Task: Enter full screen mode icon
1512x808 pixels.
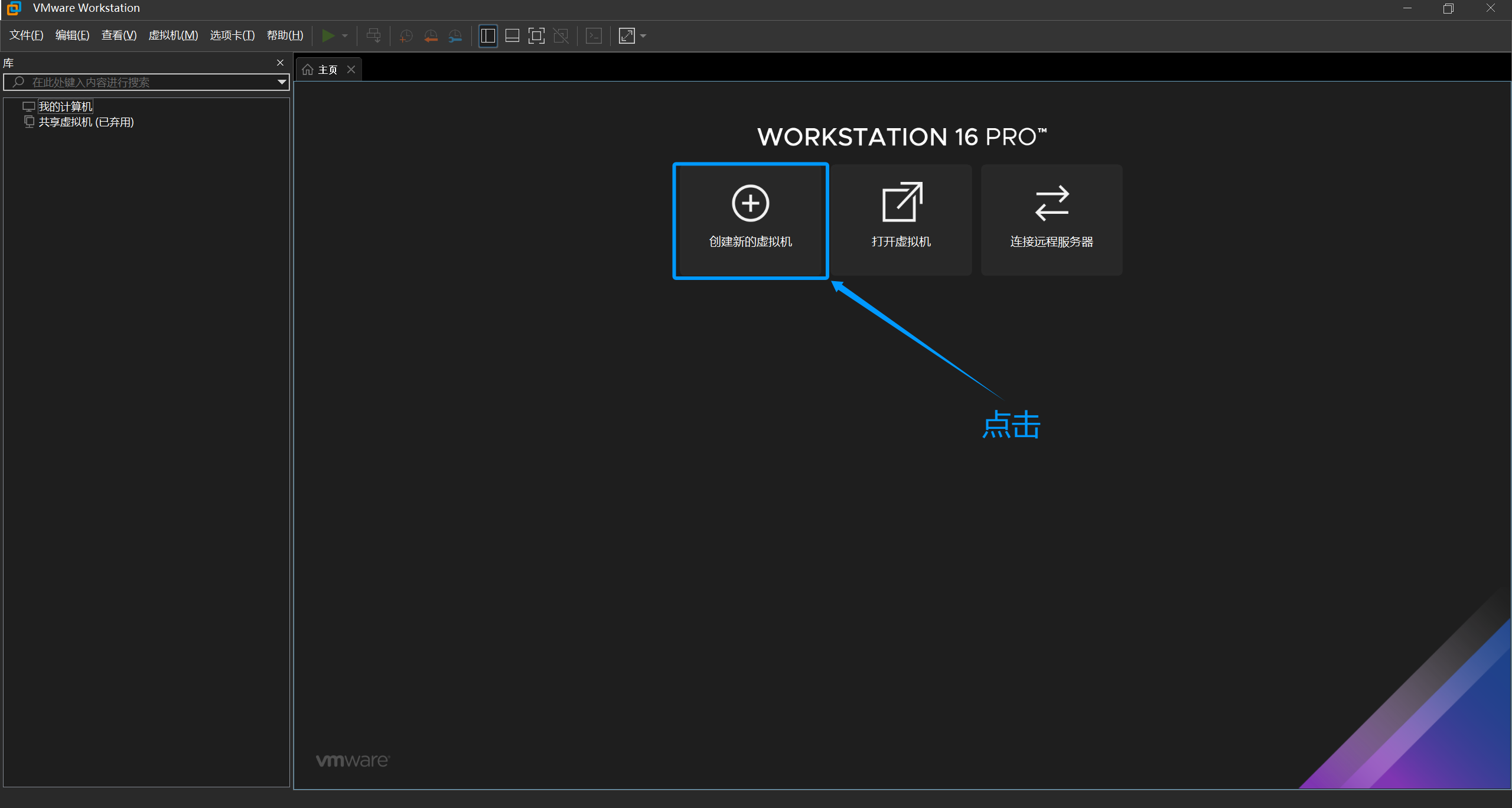Action: click(536, 36)
